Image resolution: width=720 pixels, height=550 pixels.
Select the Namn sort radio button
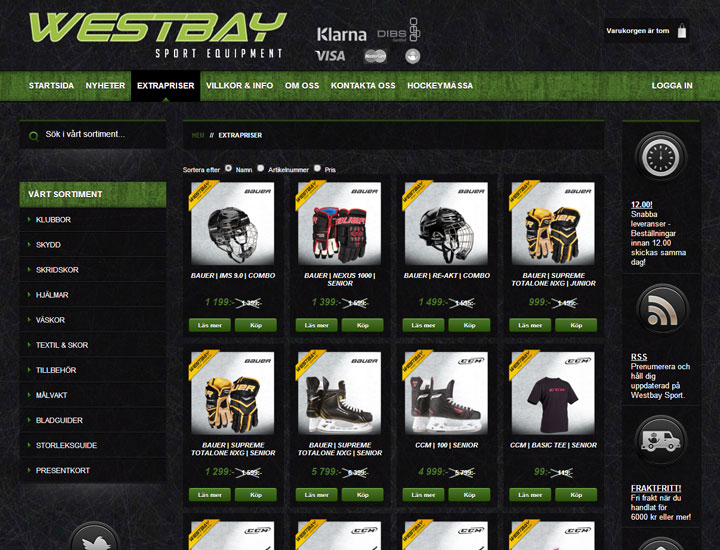pyautogui.click(x=228, y=168)
